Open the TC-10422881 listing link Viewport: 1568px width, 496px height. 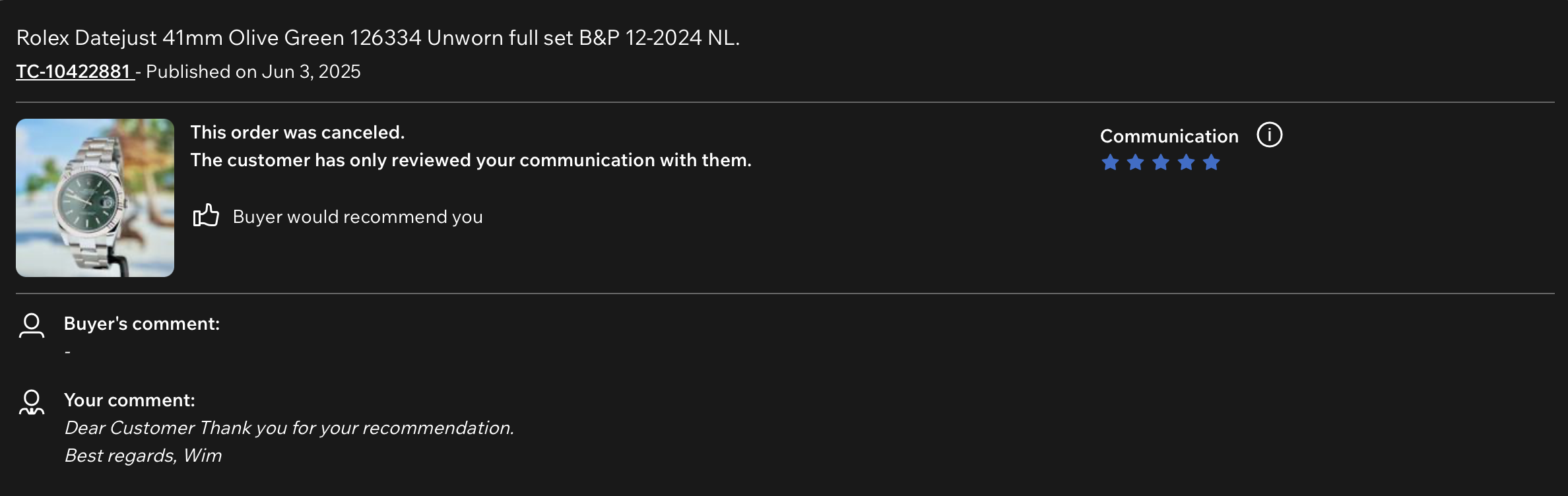(x=74, y=72)
